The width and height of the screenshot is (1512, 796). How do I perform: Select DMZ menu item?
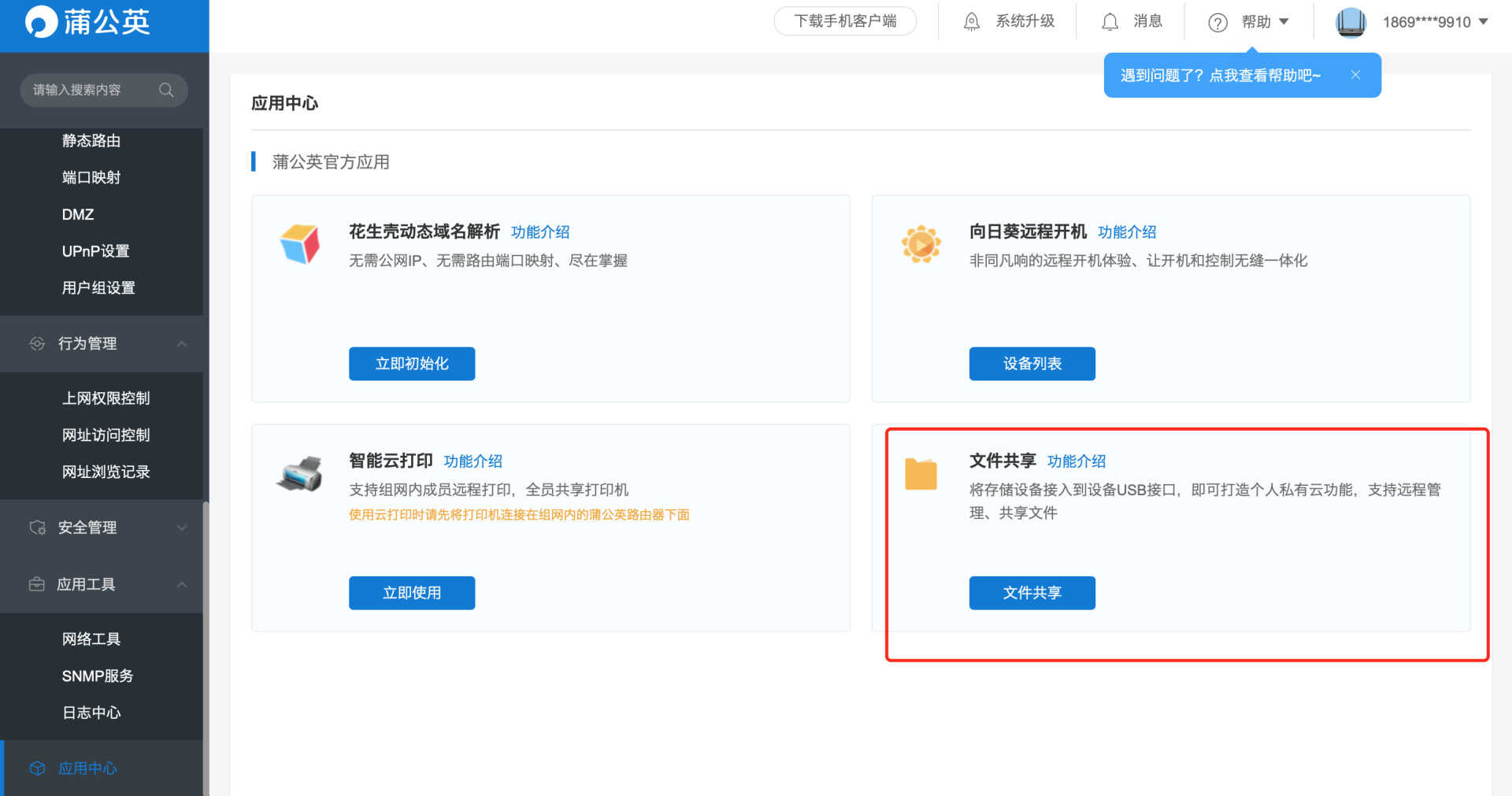click(x=78, y=214)
